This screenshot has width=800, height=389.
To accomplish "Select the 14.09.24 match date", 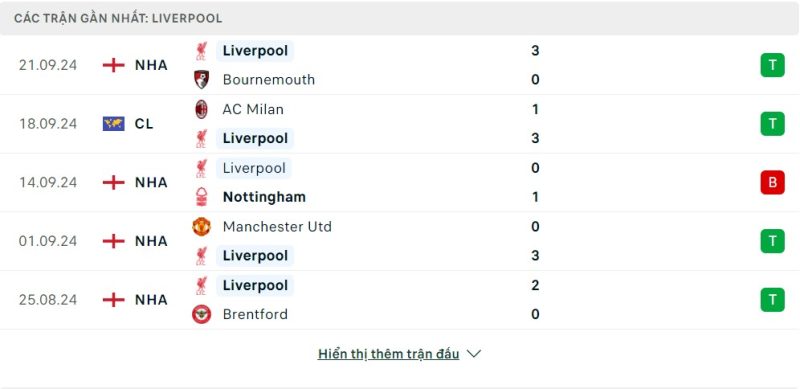I will (x=48, y=182).
